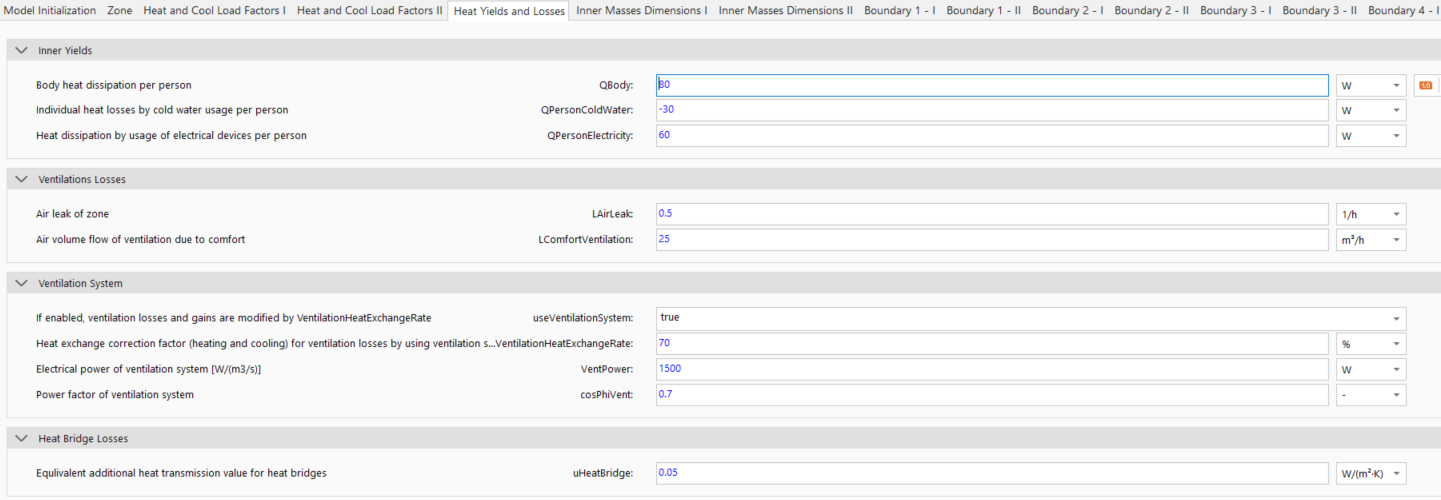
Task: Click the orange 1.0 icon next to QBody
Action: (x=1425, y=85)
